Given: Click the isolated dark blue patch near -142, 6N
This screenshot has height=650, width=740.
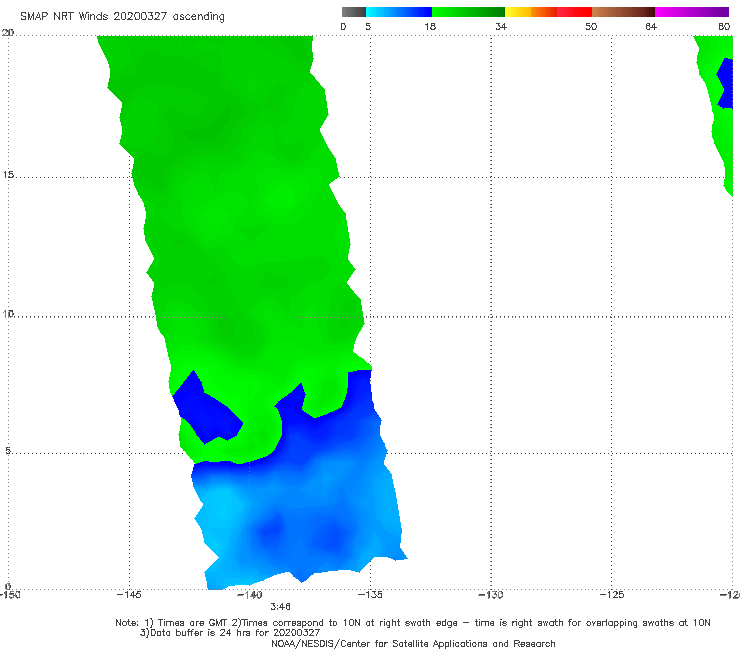Looking at the screenshot, I should click(207, 411).
